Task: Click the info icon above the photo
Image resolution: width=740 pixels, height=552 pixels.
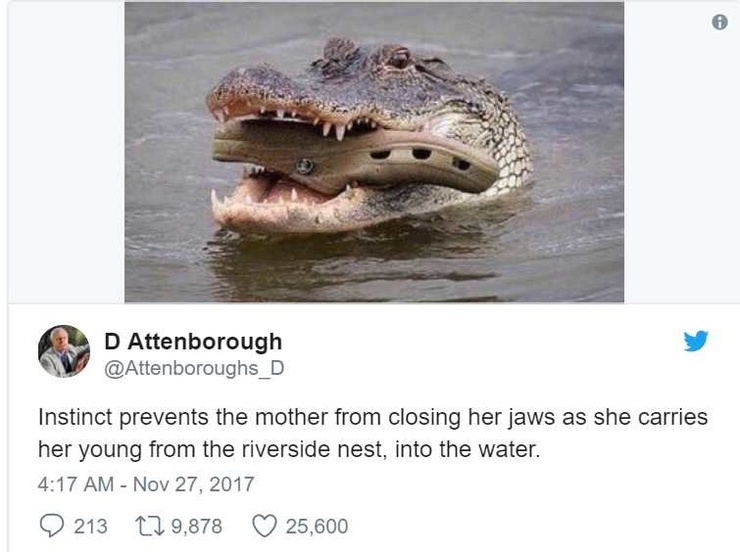Action: pos(719,22)
